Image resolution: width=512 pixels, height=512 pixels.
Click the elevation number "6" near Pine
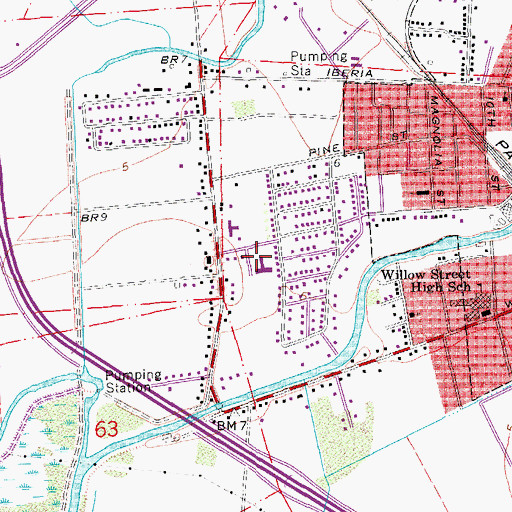coord(337,163)
